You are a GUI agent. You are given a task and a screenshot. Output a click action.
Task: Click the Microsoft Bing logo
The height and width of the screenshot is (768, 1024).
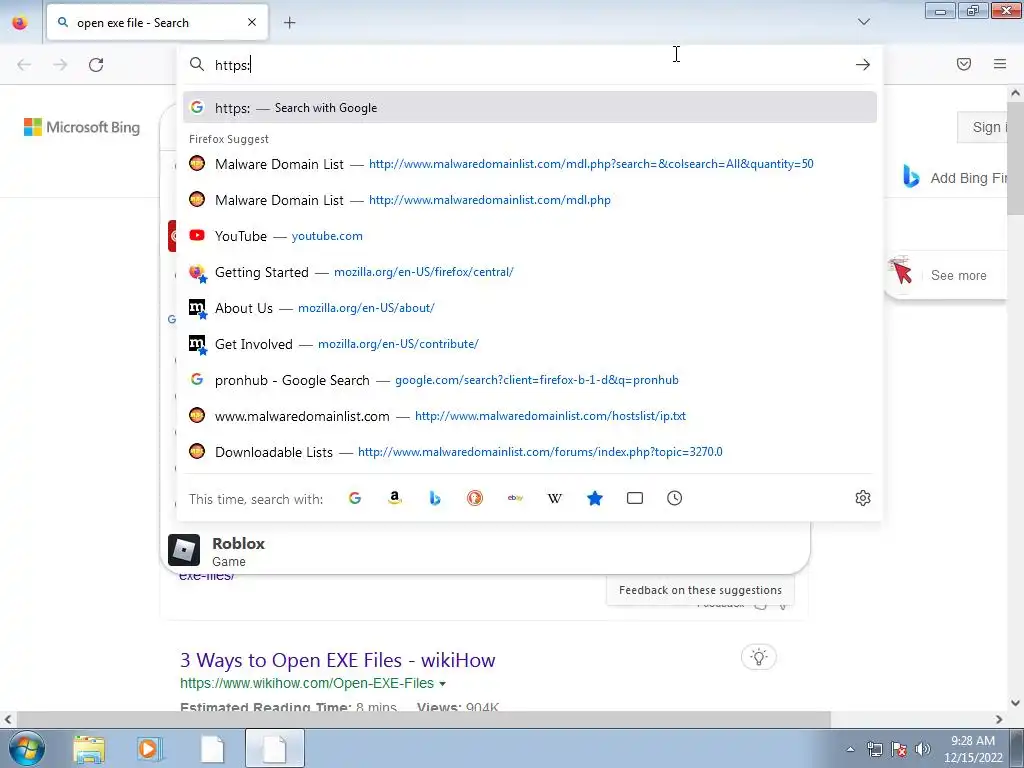[82, 127]
